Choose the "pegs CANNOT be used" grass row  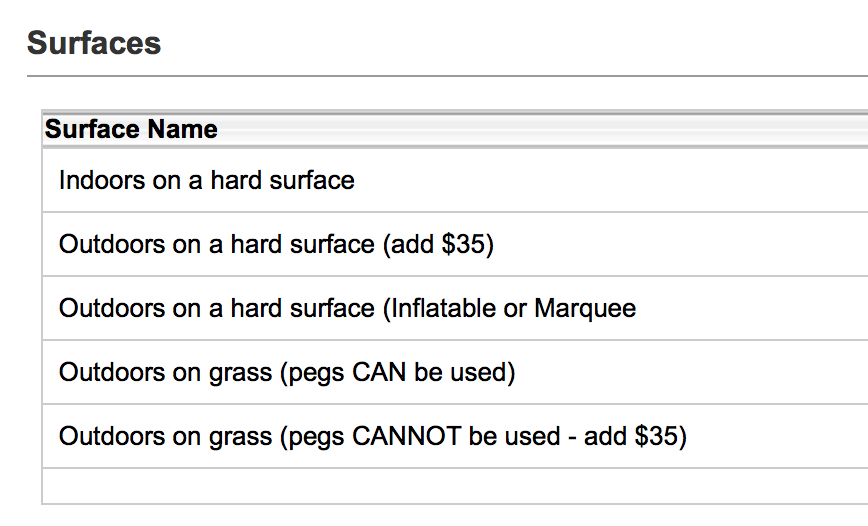point(372,437)
